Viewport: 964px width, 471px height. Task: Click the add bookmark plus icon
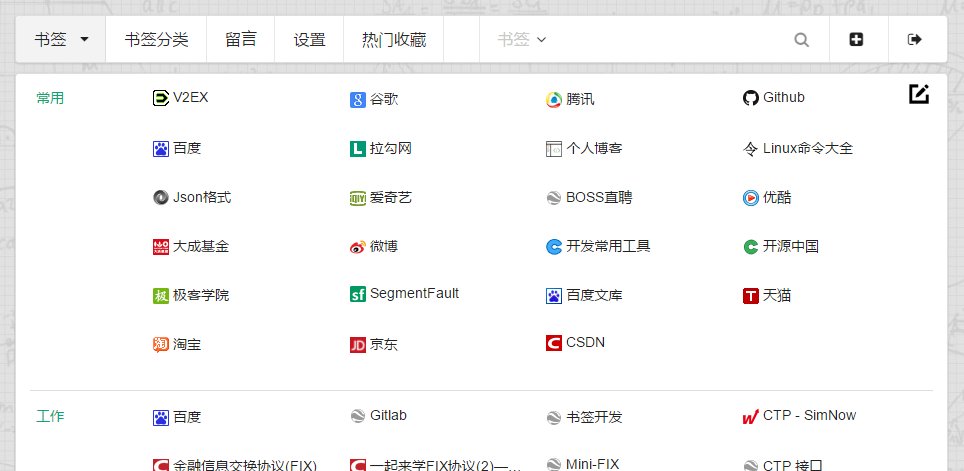click(x=856, y=40)
